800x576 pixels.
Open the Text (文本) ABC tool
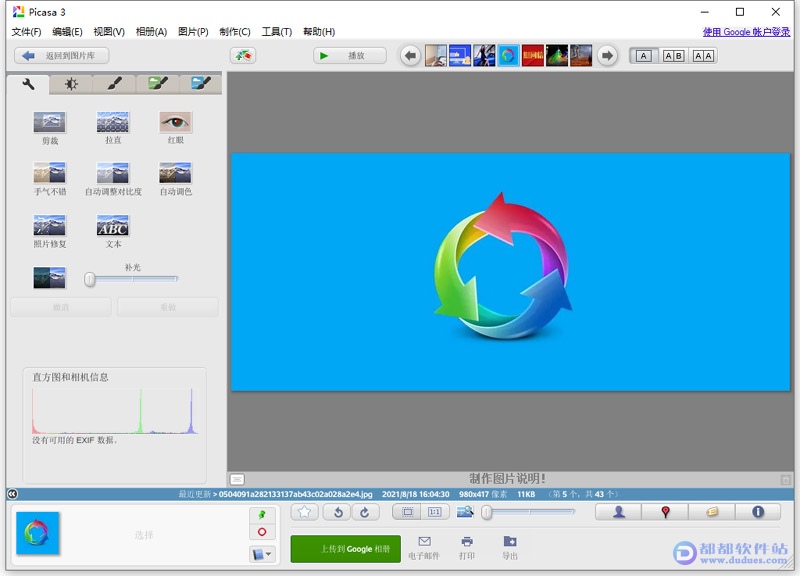point(113,226)
